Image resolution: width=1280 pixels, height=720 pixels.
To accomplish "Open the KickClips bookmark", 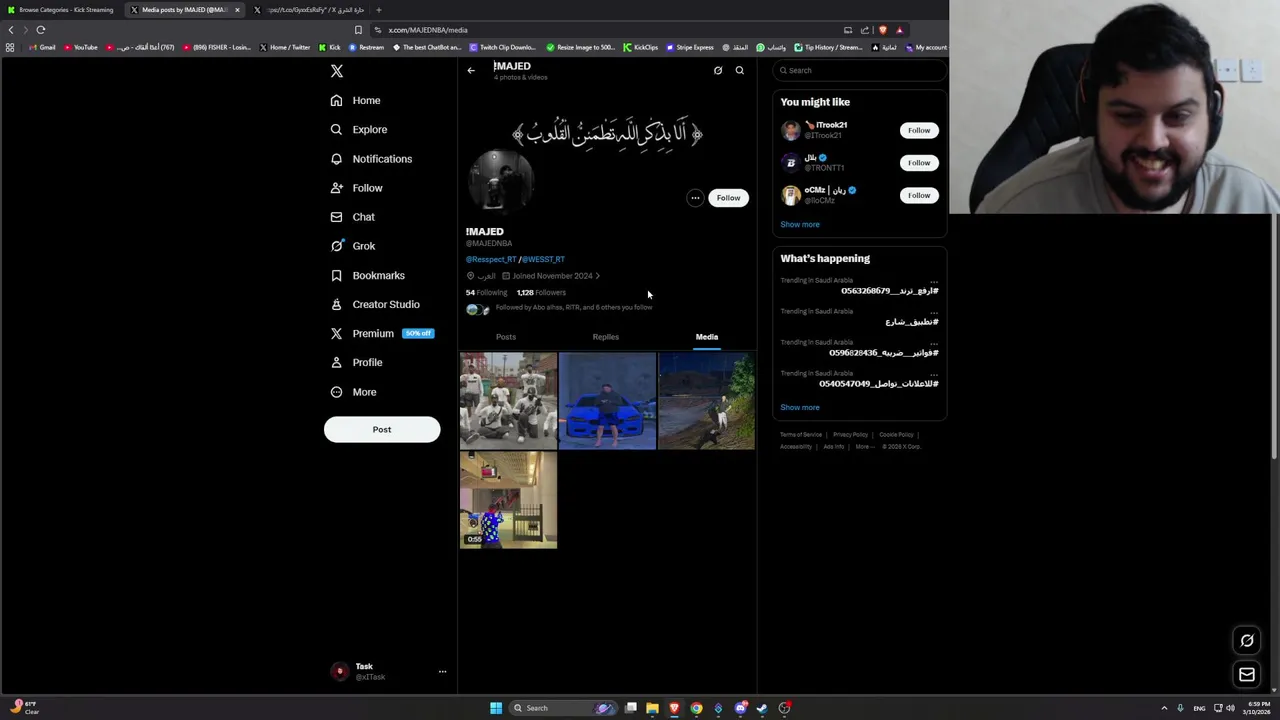I will 640,47.
